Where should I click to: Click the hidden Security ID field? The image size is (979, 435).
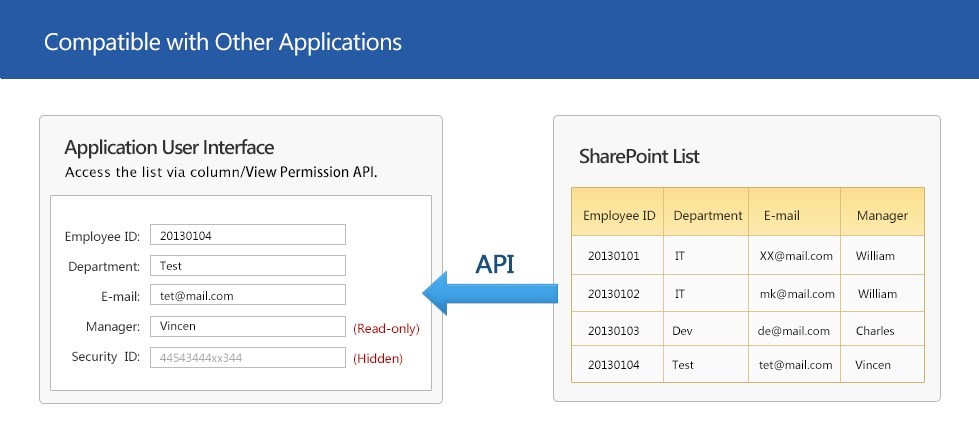click(x=247, y=357)
